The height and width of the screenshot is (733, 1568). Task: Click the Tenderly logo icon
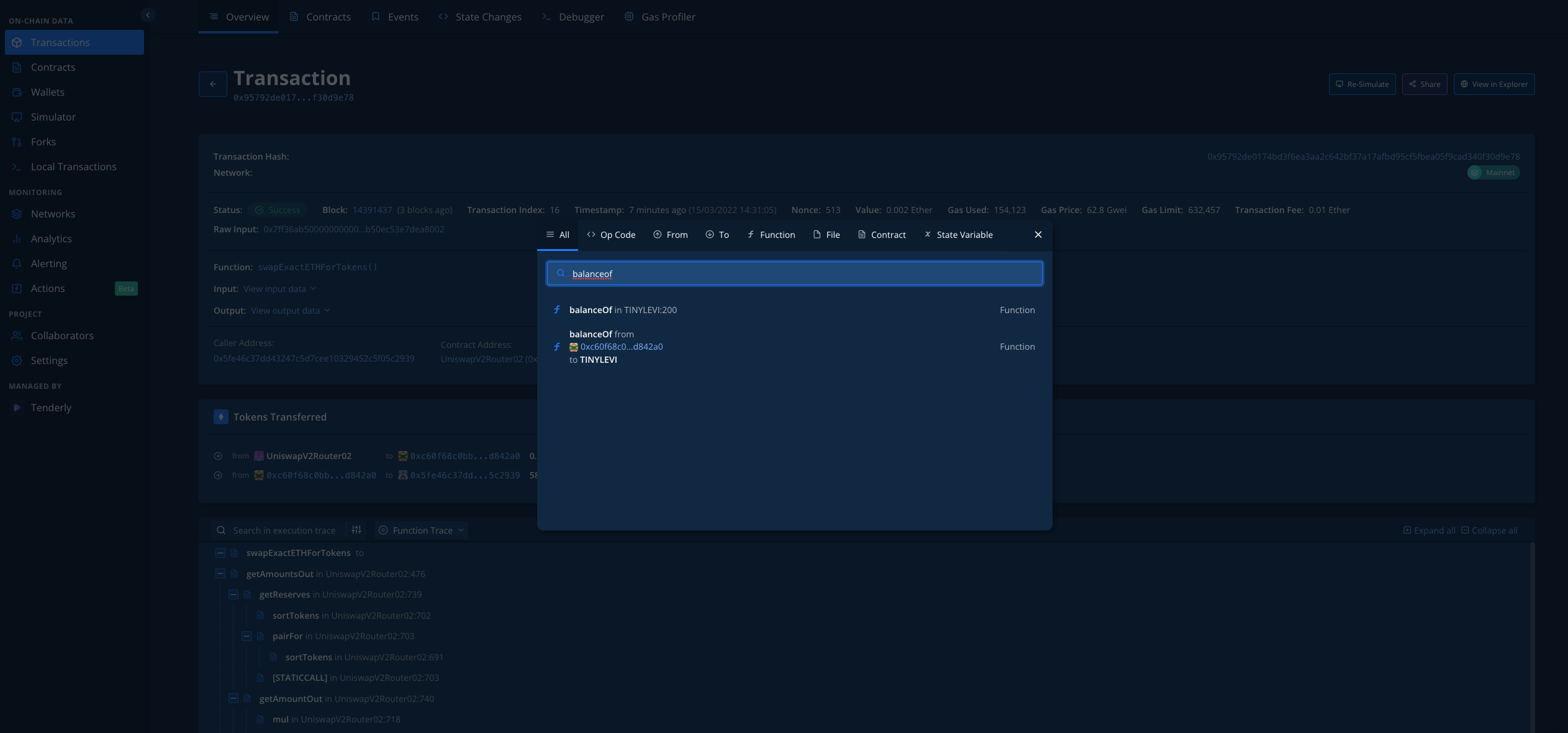tap(17, 407)
